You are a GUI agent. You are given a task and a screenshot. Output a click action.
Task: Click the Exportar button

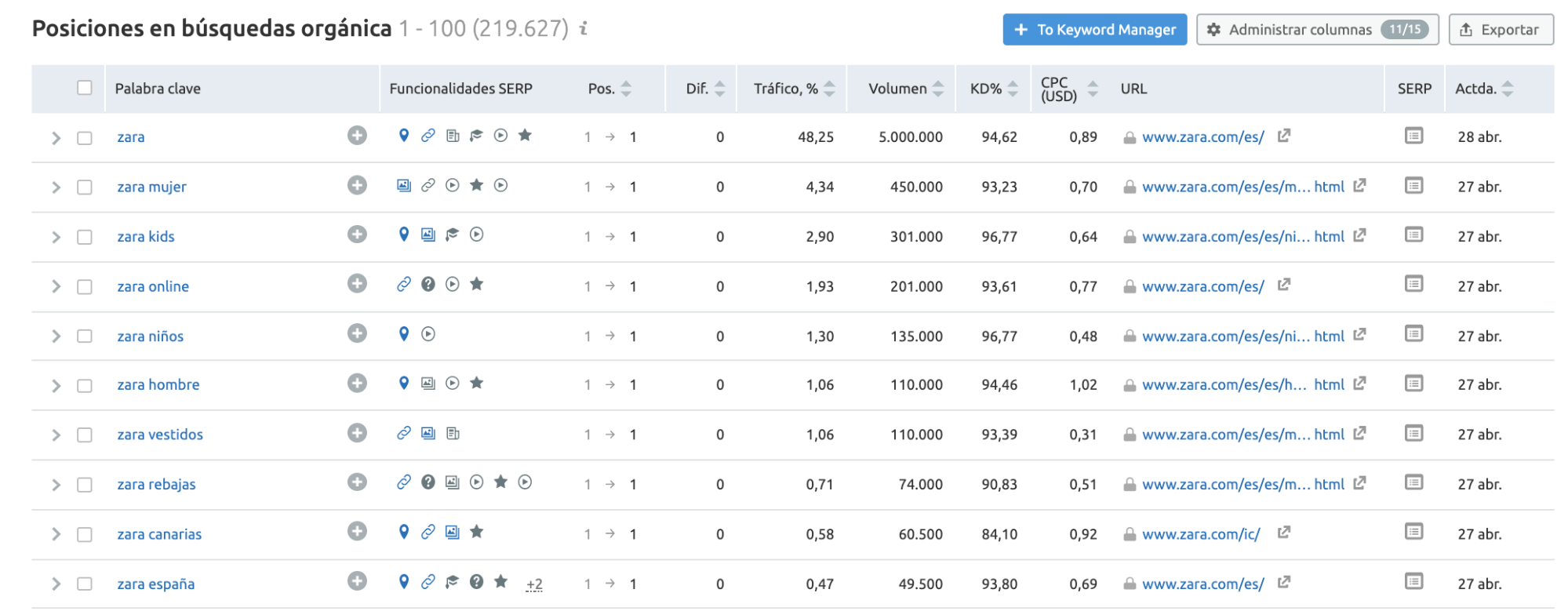click(x=1500, y=30)
